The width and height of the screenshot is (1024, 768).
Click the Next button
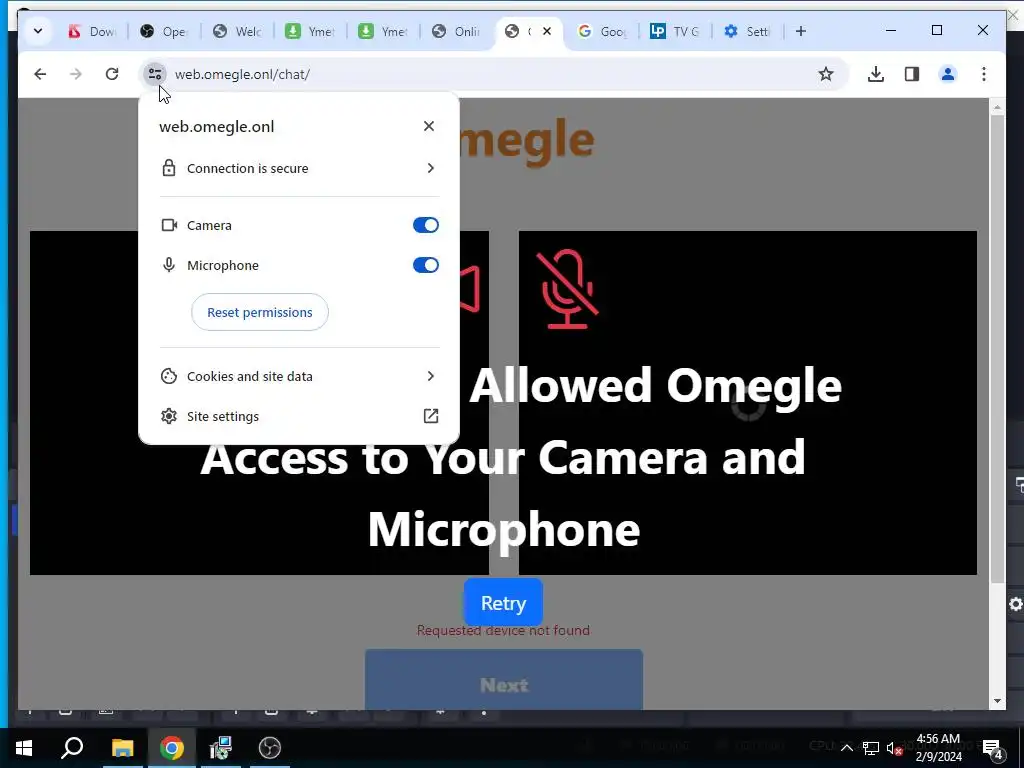coord(504,680)
